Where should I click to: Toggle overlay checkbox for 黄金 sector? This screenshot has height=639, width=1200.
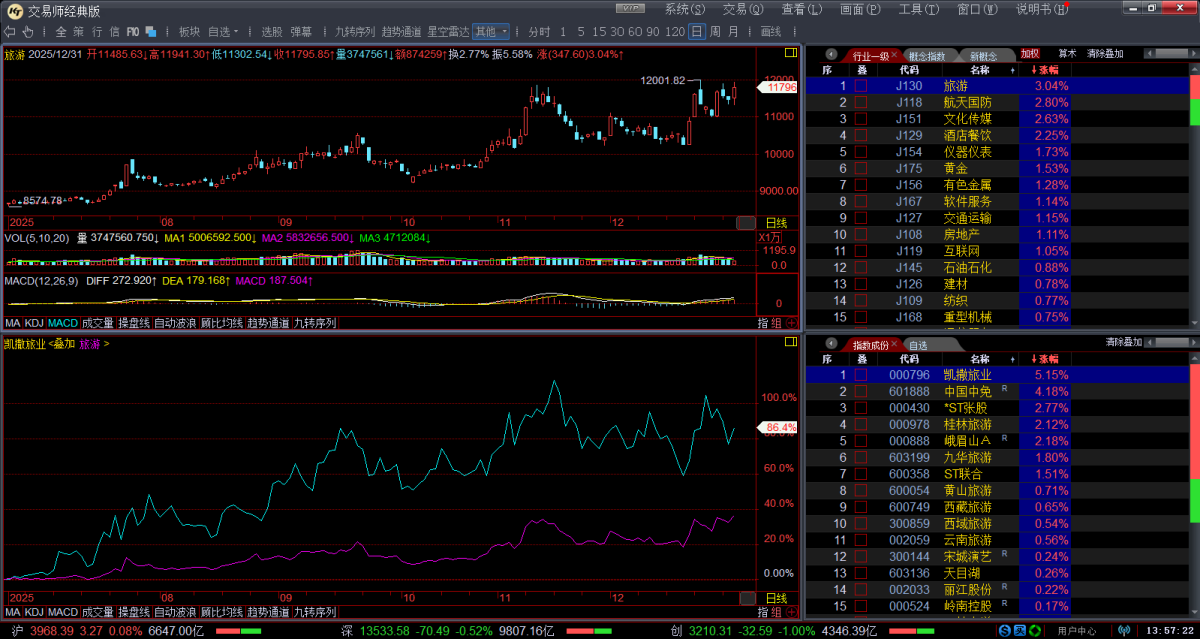[x=860, y=168]
